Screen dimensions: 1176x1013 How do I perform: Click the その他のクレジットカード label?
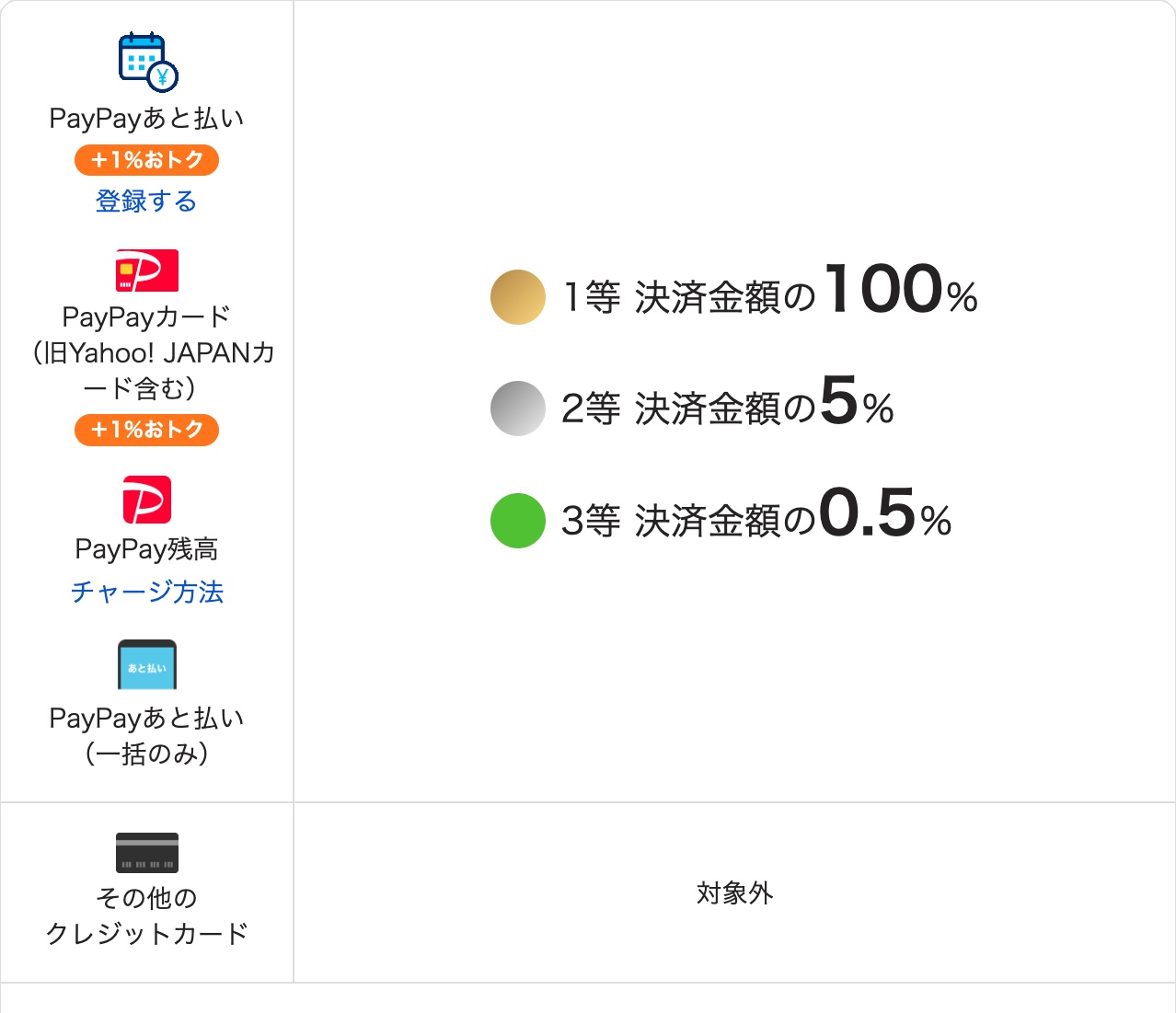click(147, 915)
